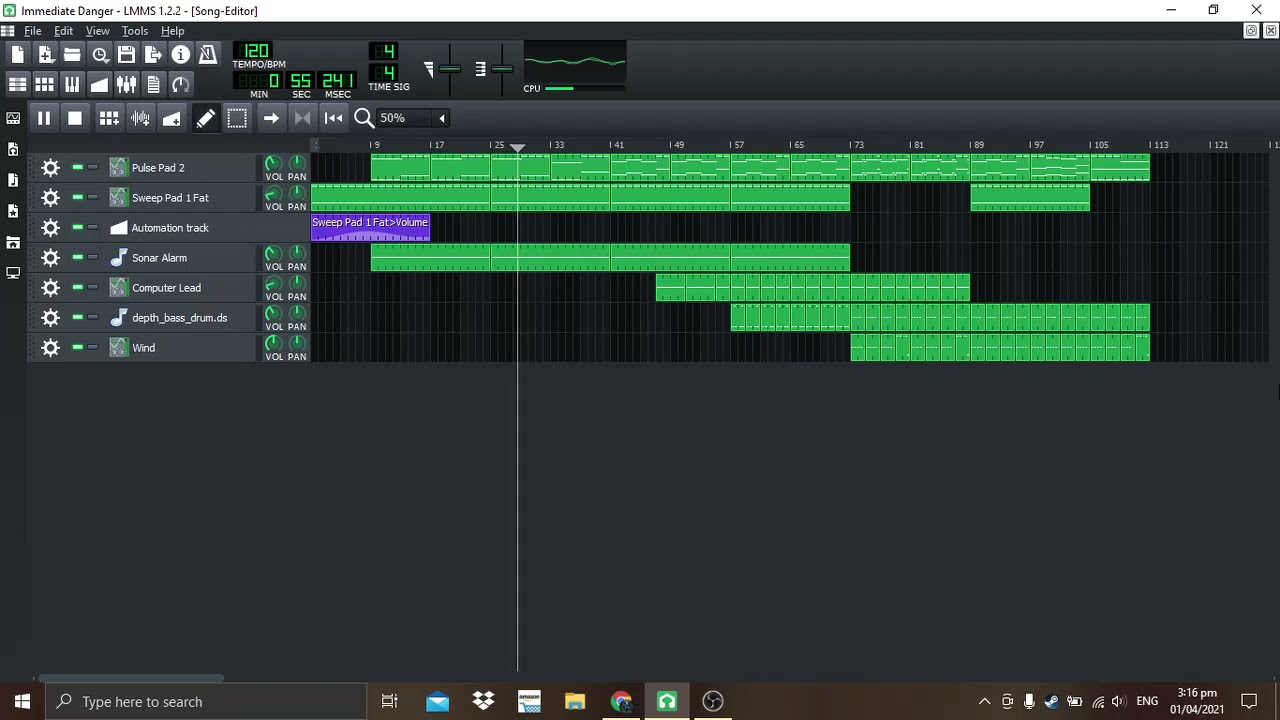Show the Automation Editor icon

[x=99, y=84]
